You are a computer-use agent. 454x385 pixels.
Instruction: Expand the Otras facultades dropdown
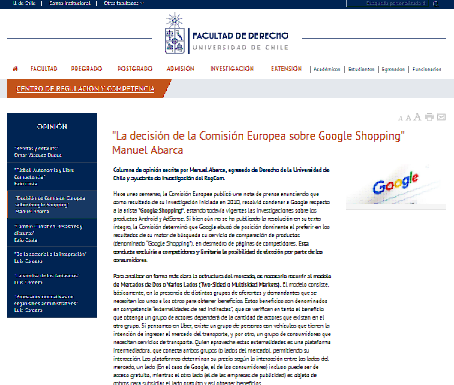[124, 3]
